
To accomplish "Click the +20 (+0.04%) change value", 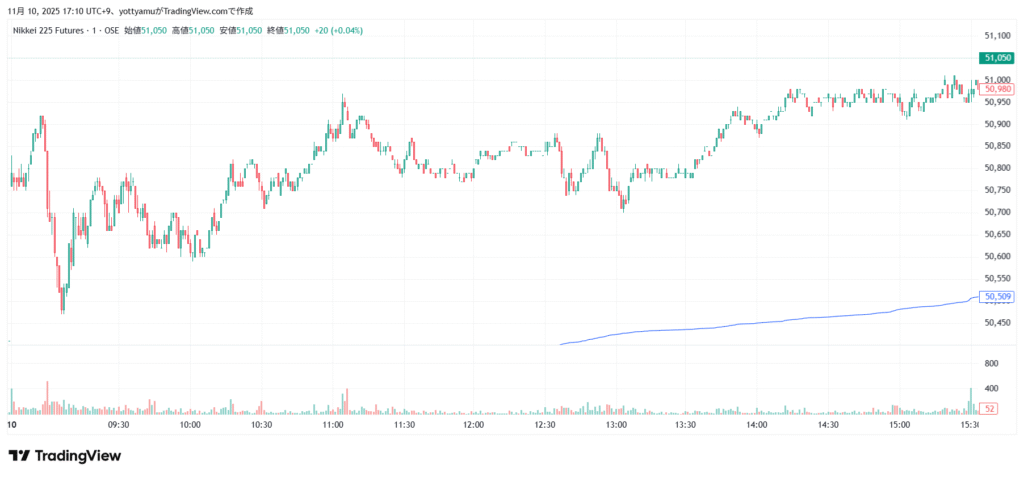I will coord(341,31).
